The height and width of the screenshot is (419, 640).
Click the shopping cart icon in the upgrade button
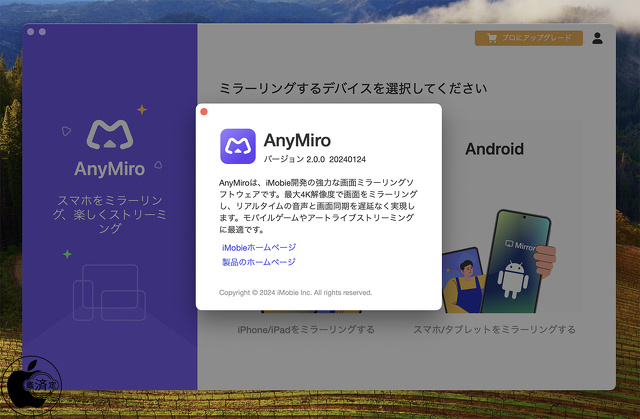(491, 38)
